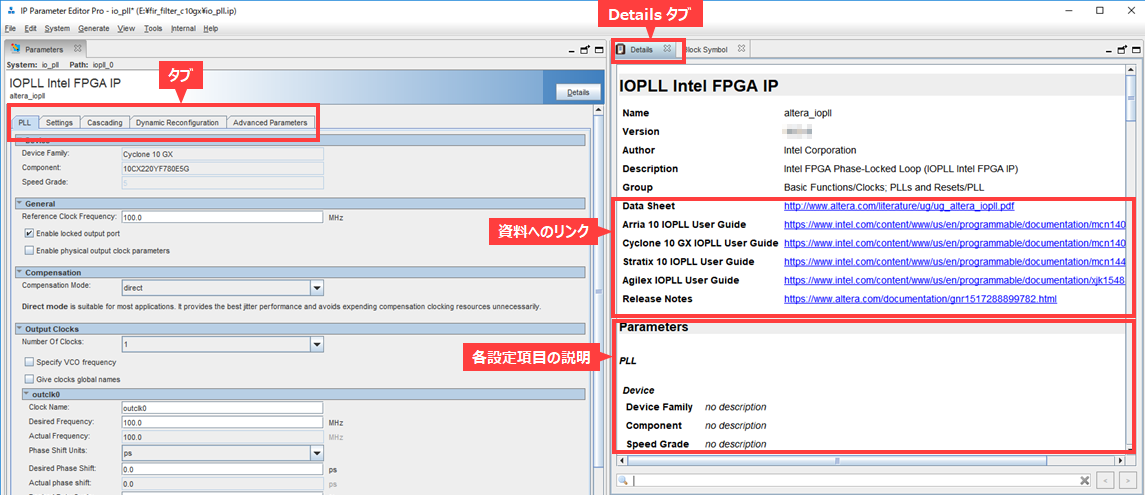The height and width of the screenshot is (495, 1145).
Task: Open the Advanced Parameters tab
Action: click(270, 123)
